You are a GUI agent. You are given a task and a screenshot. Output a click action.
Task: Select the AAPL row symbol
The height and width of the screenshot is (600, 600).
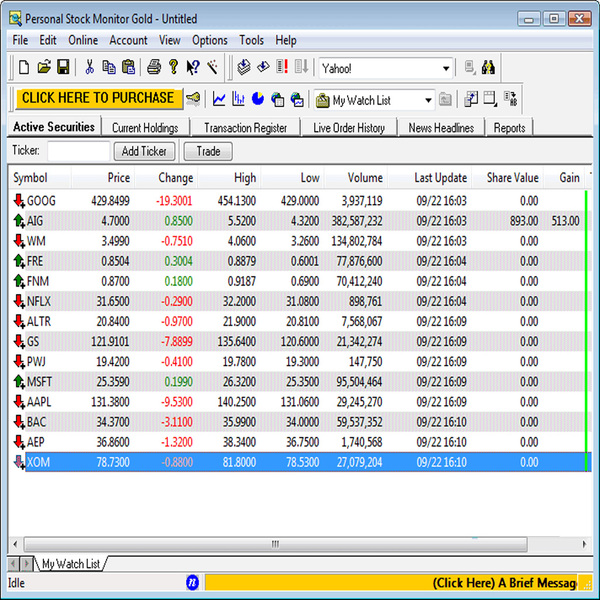(39, 402)
